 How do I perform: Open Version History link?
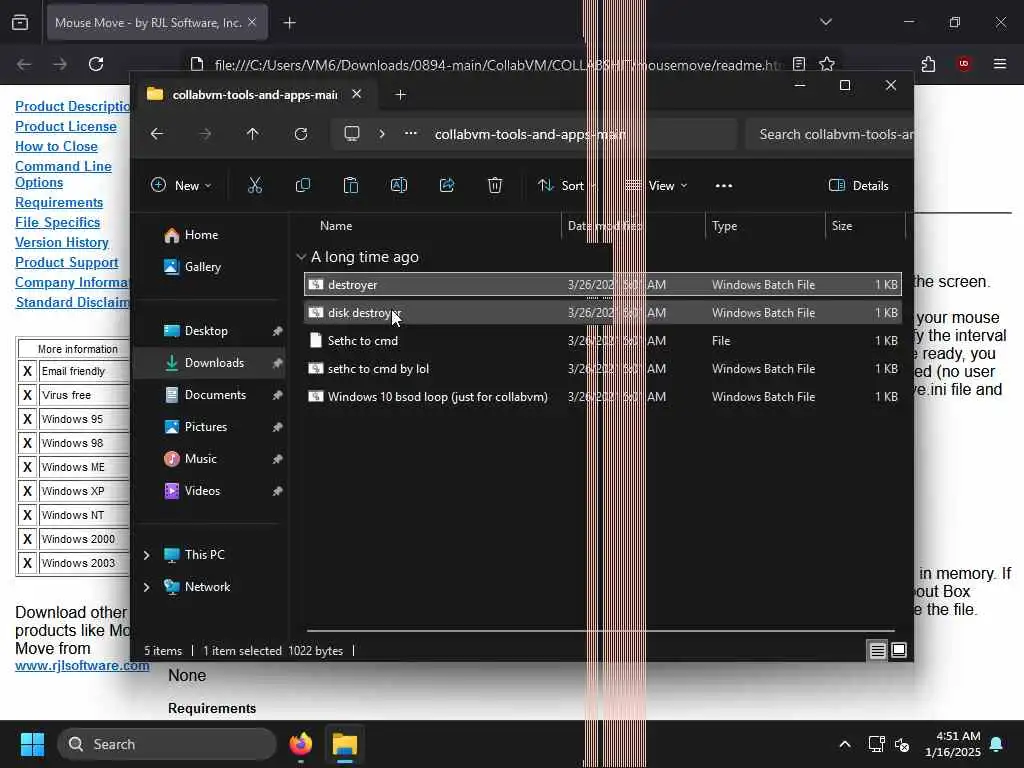(x=62, y=243)
